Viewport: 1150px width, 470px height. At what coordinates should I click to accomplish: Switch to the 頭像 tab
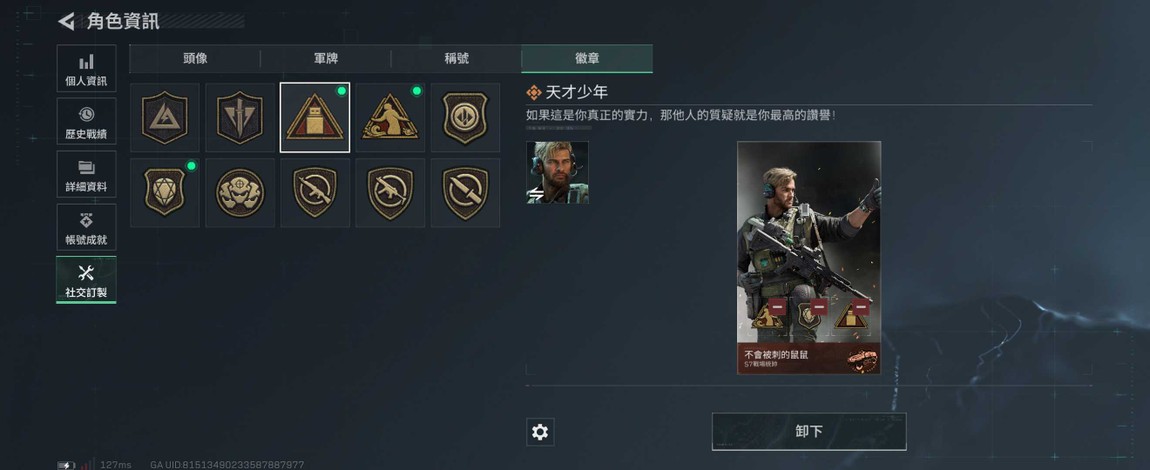(195, 59)
